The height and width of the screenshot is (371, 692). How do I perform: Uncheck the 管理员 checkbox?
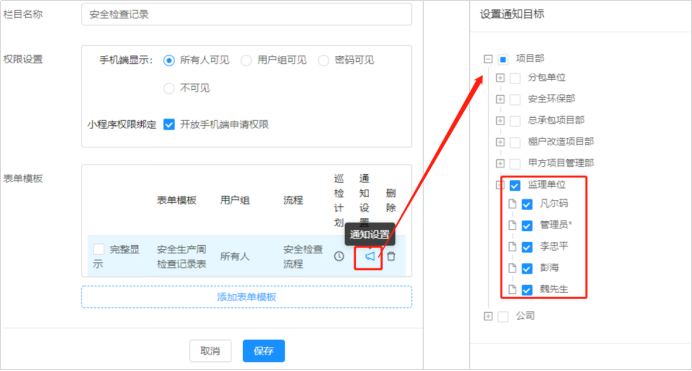coord(527,225)
